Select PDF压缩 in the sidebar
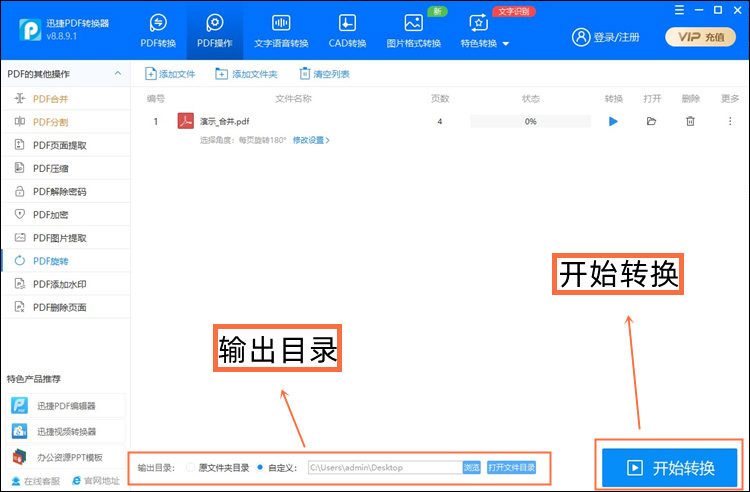 point(66,168)
